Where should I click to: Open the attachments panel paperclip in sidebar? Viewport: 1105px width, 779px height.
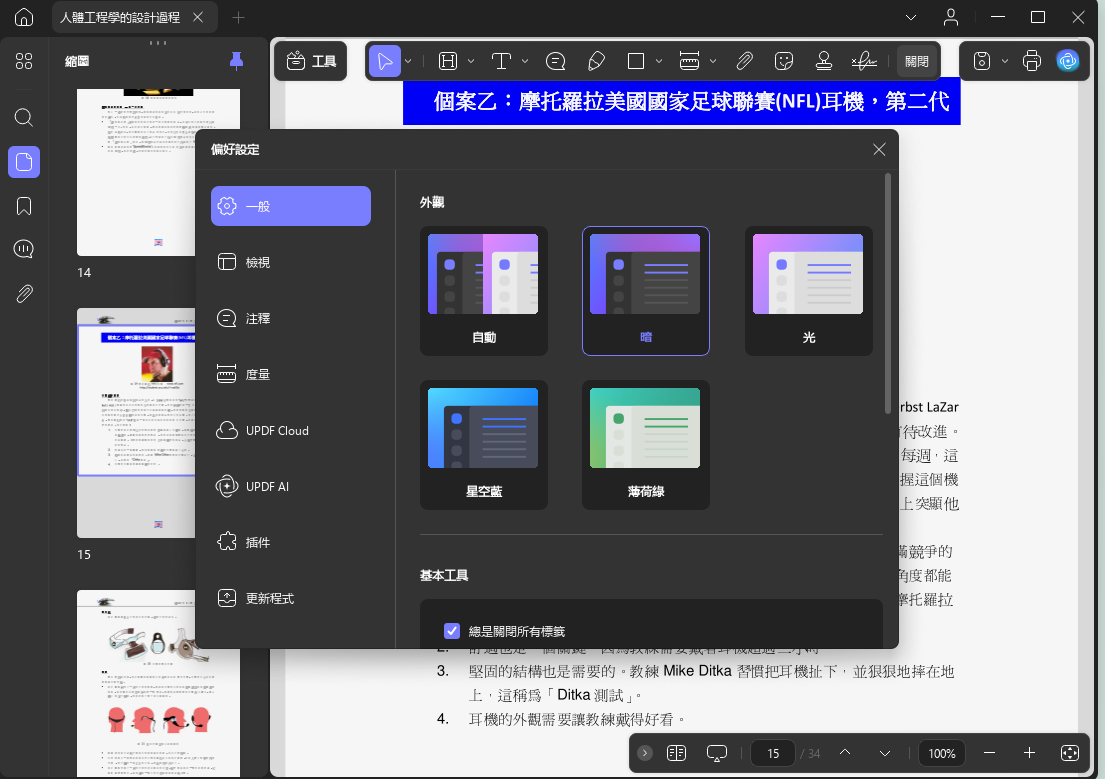pyautogui.click(x=24, y=293)
